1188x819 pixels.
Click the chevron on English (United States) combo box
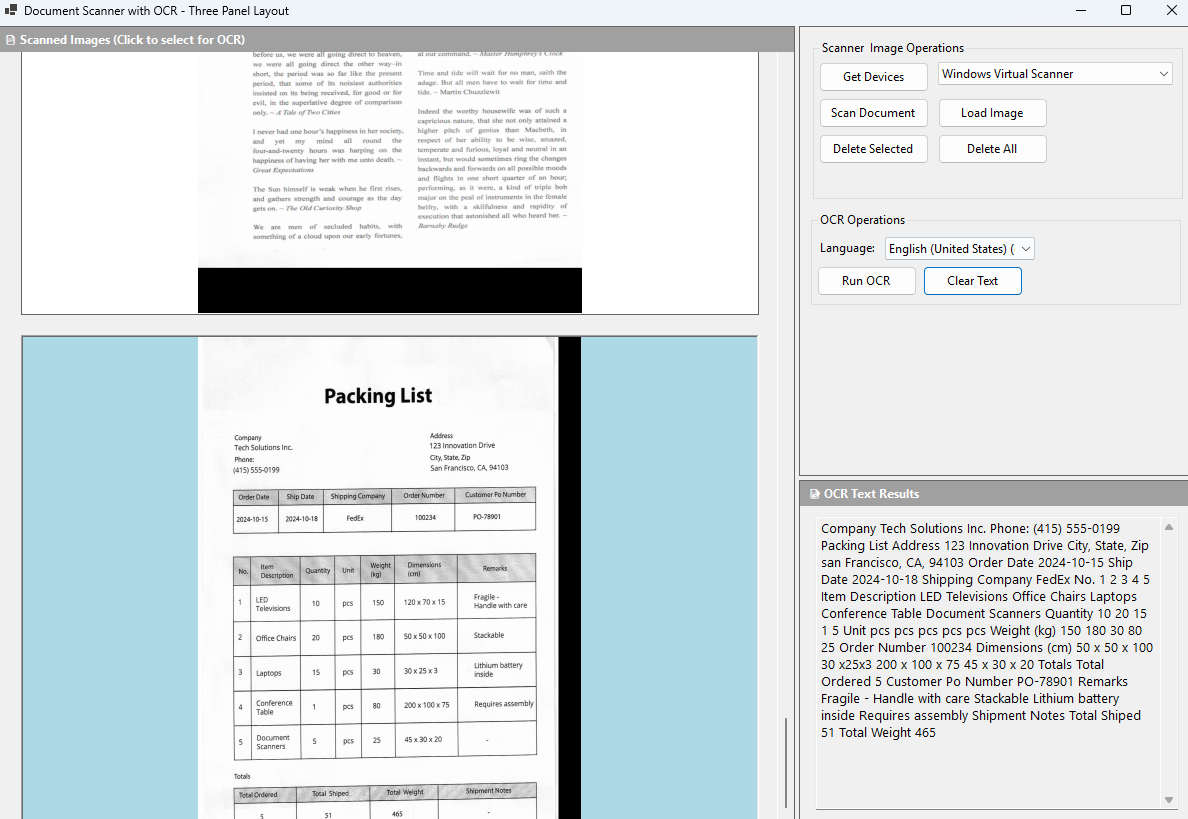(1024, 248)
